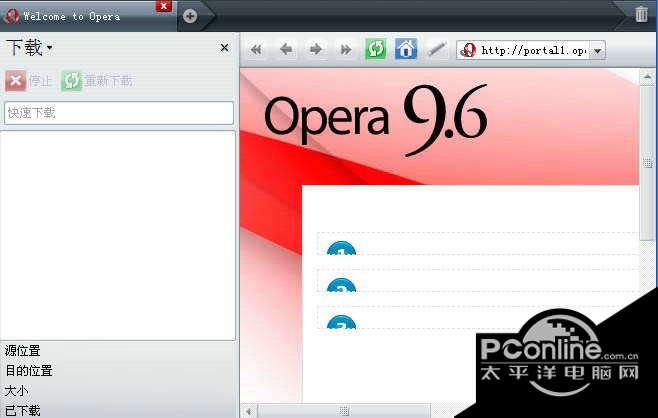The width and height of the screenshot is (658, 418).
Task: Click the Opera icon in address bar
Action: tap(468, 50)
